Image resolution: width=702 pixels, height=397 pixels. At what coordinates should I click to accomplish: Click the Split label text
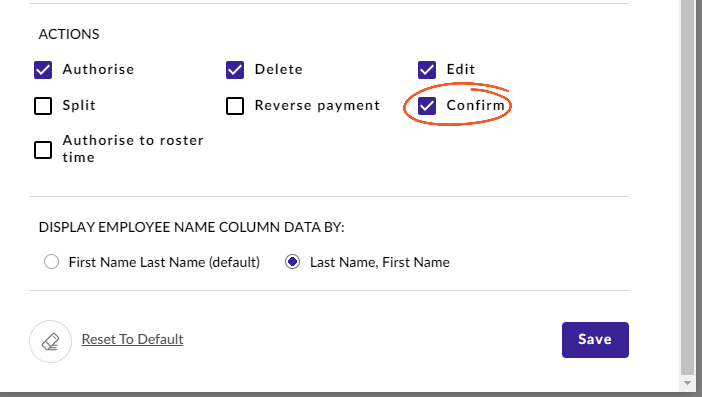tap(79, 106)
